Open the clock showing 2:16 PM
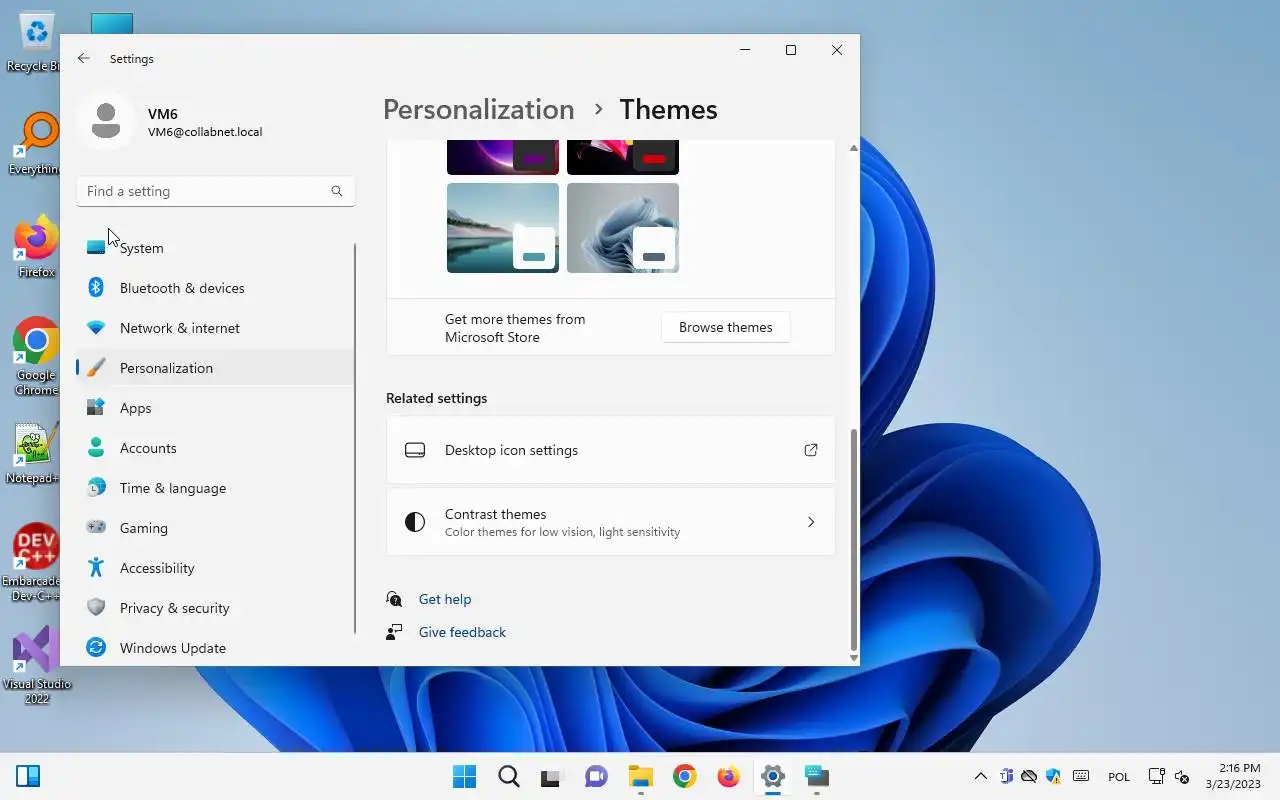This screenshot has height=800, width=1280. click(1233, 776)
